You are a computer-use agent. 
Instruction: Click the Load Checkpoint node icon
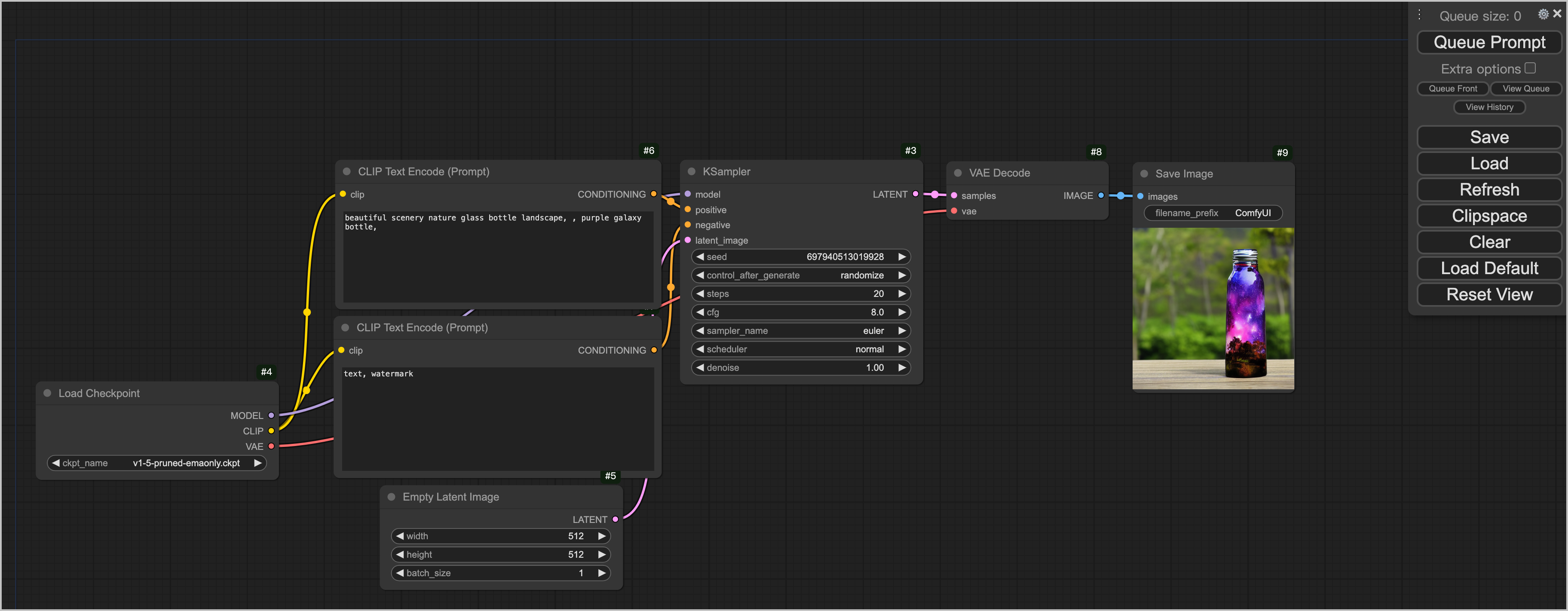click(47, 393)
